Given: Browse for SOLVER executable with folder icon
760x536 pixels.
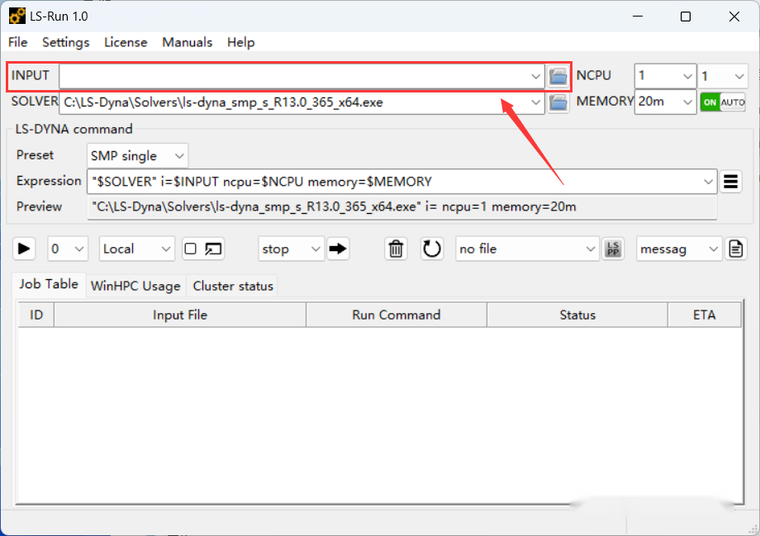Looking at the screenshot, I should click(x=558, y=102).
